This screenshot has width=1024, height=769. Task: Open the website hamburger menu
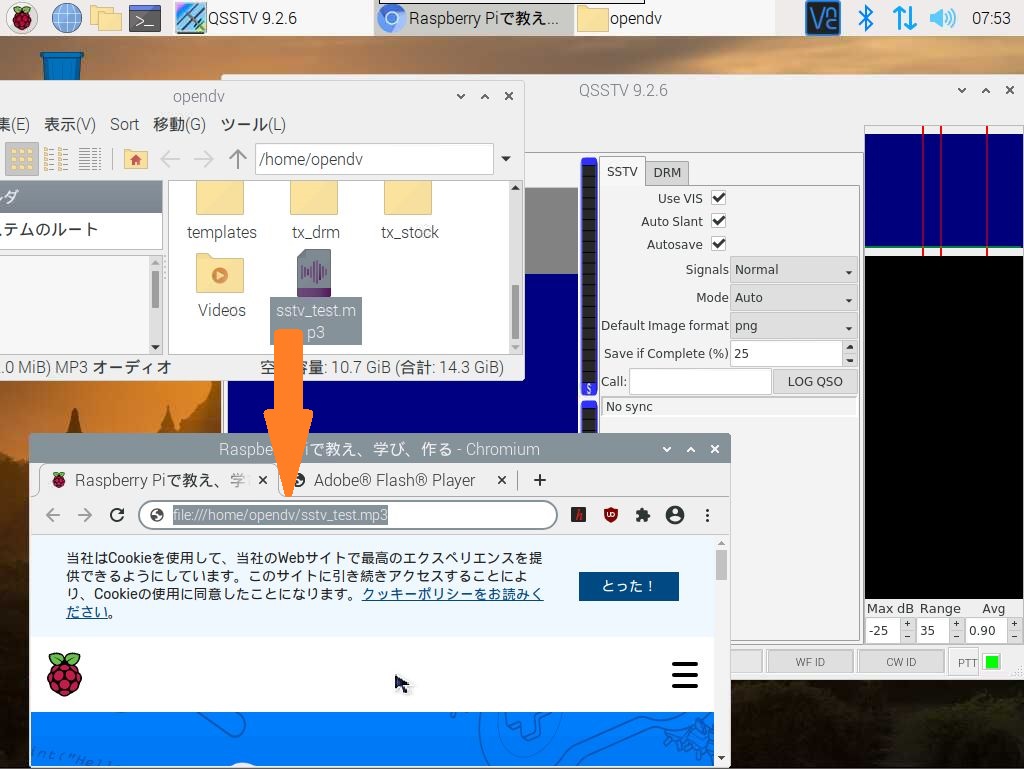click(x=685, y=675)
